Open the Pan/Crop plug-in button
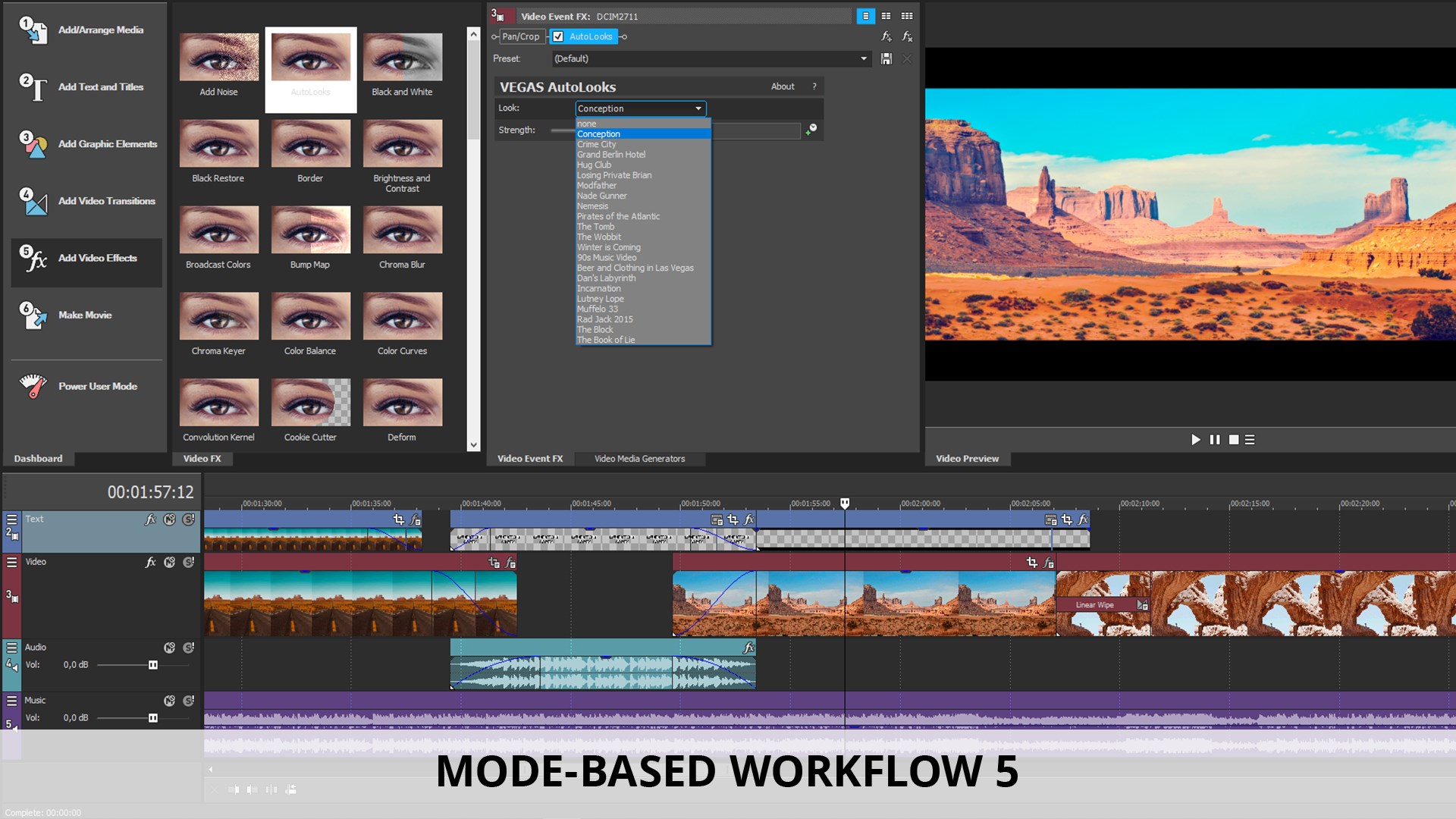The width and height of the screenshot is (1456, 819). [x=520, y=36]
